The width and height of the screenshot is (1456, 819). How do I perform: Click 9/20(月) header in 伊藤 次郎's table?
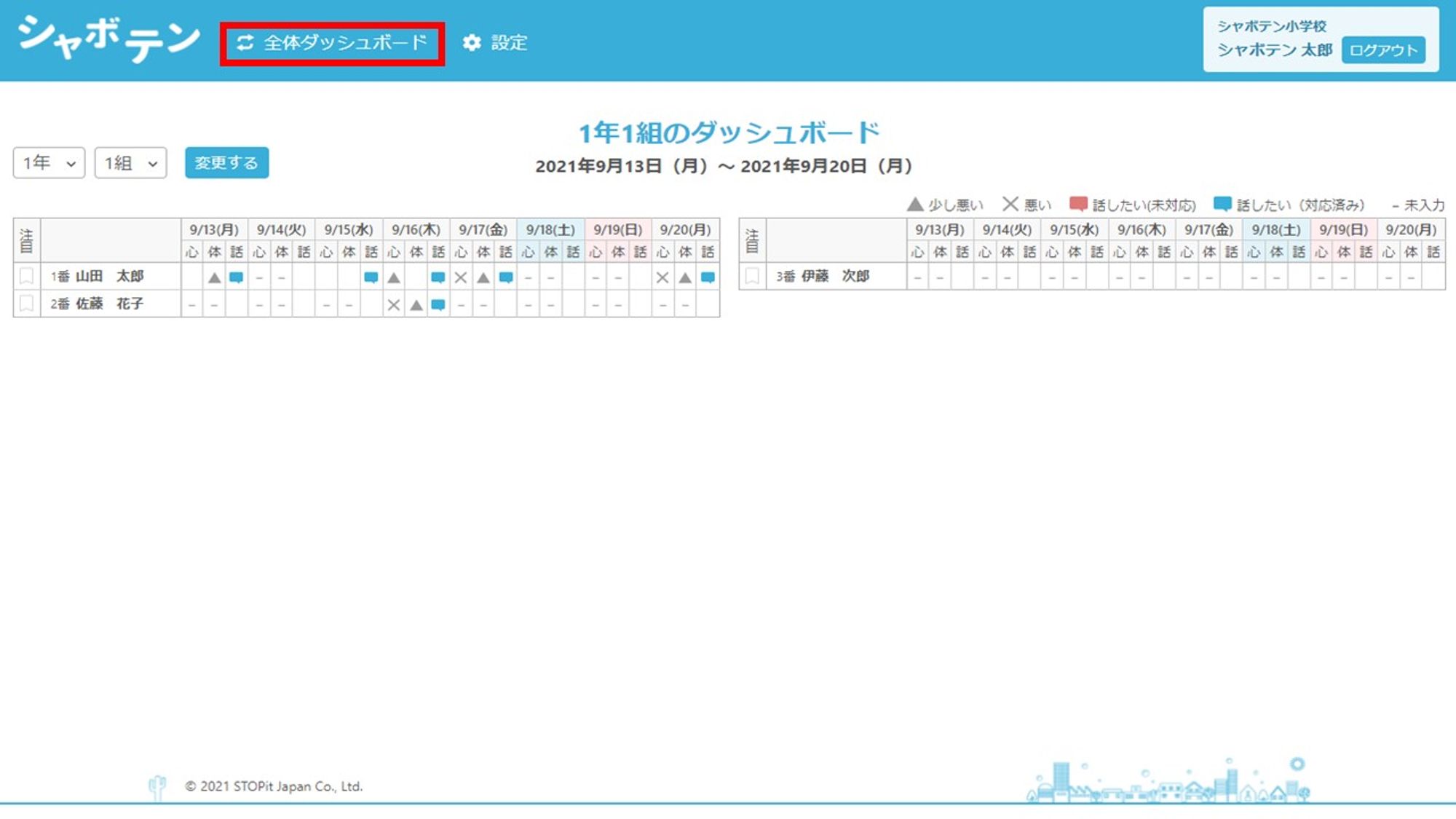pos(1411,230)
